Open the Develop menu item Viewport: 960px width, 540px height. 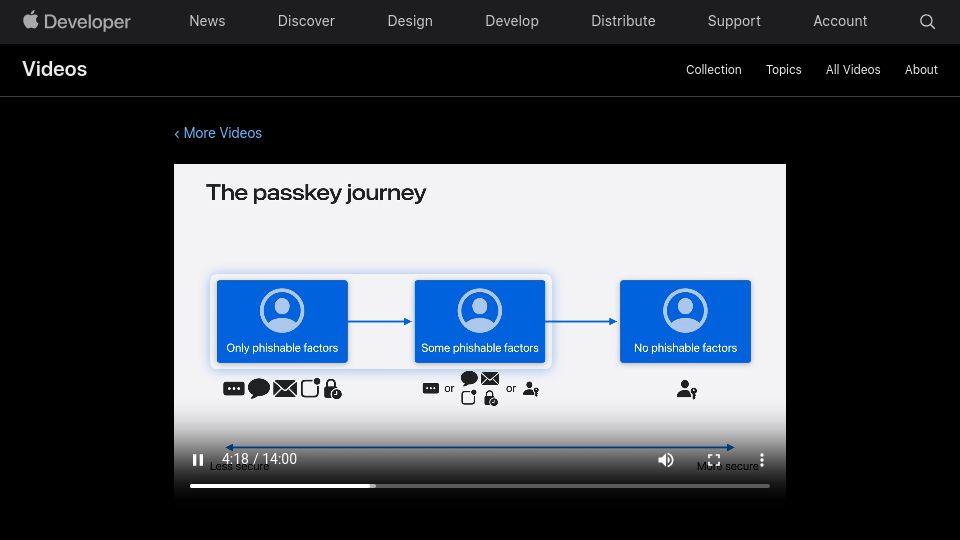[512, 21]
